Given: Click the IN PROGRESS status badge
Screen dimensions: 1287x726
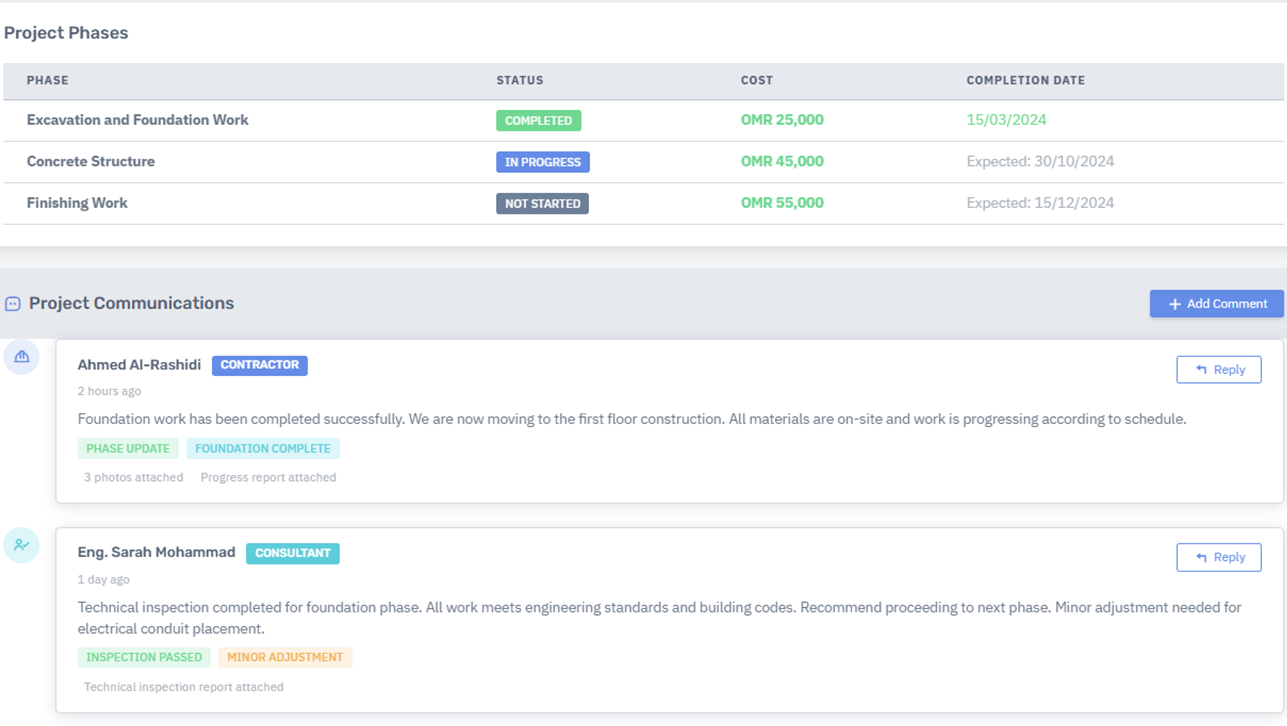Looking at the screenshot, I should (542, 162).
